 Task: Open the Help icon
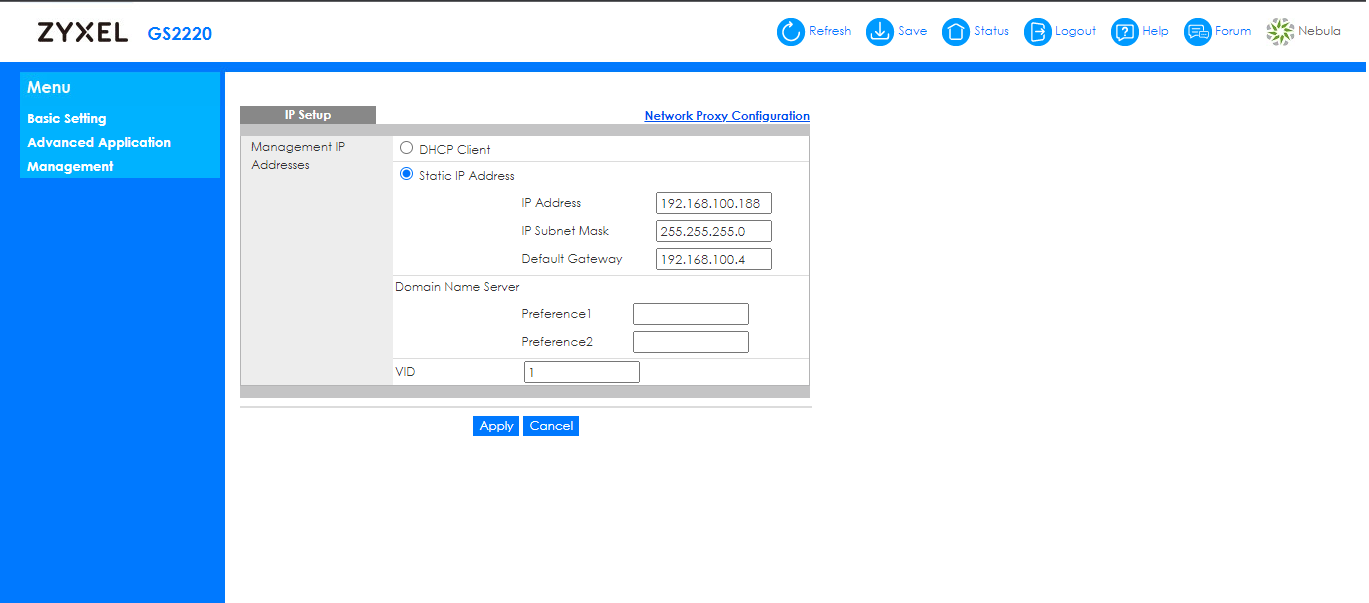tap(1125, 32)
